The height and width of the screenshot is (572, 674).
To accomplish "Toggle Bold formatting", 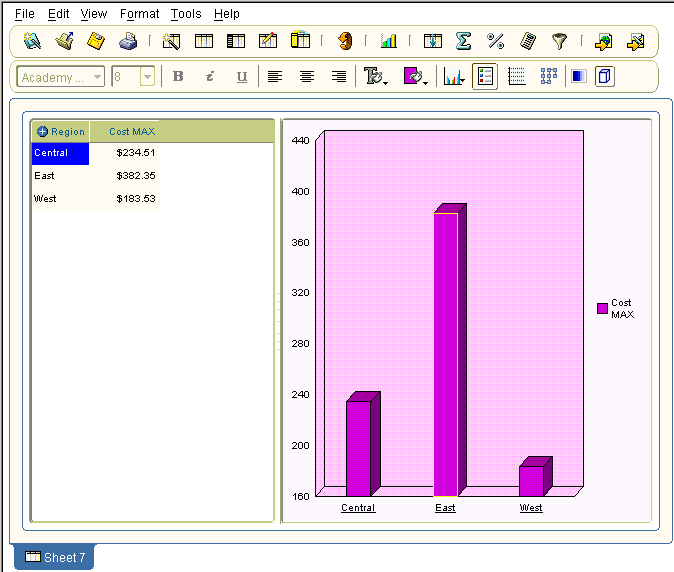I will [x=178, y=77].
